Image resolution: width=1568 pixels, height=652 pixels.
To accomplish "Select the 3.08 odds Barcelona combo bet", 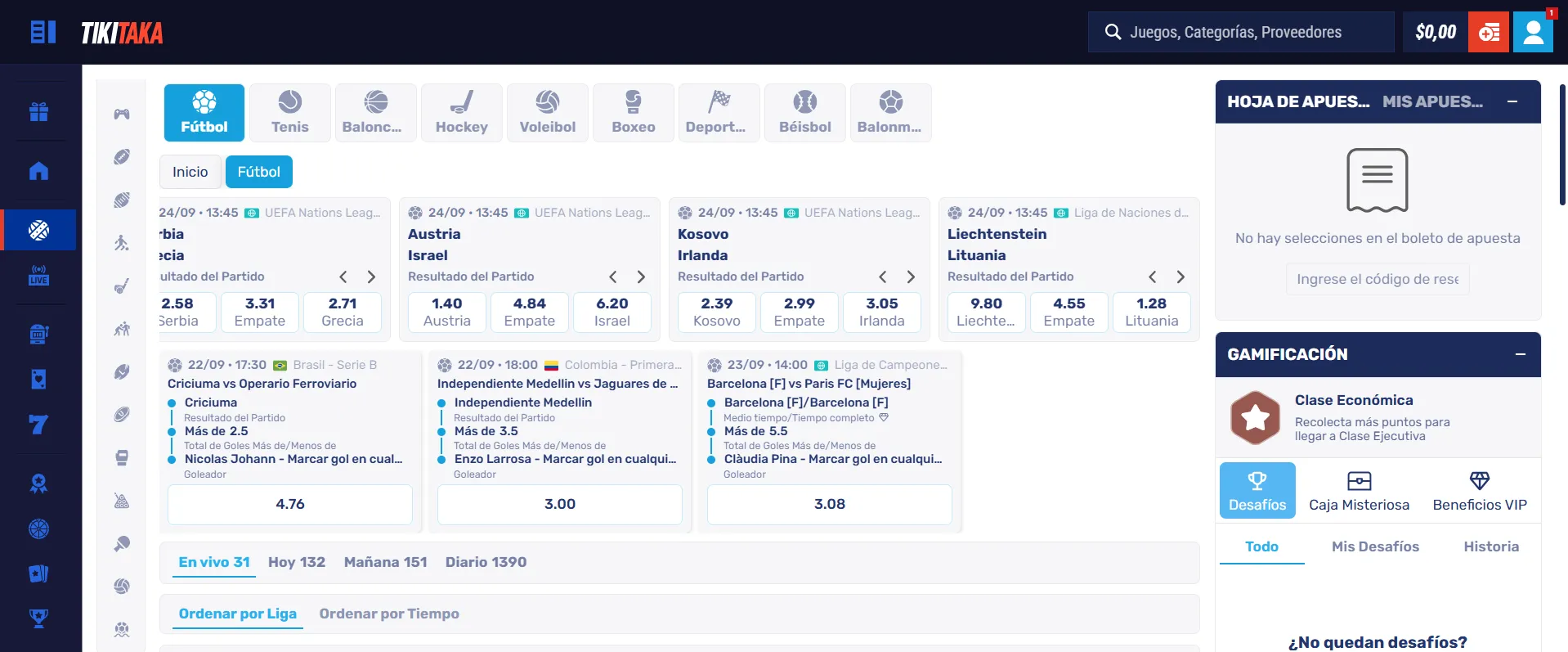I will (830, 505).
